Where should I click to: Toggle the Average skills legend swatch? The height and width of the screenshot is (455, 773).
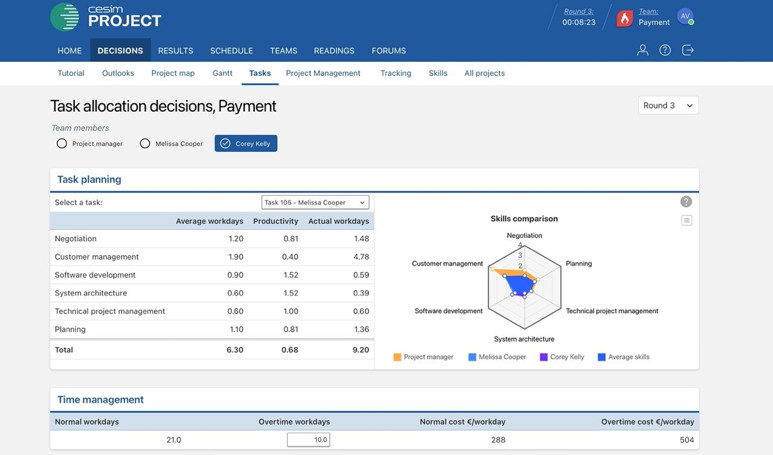[601, 357]
